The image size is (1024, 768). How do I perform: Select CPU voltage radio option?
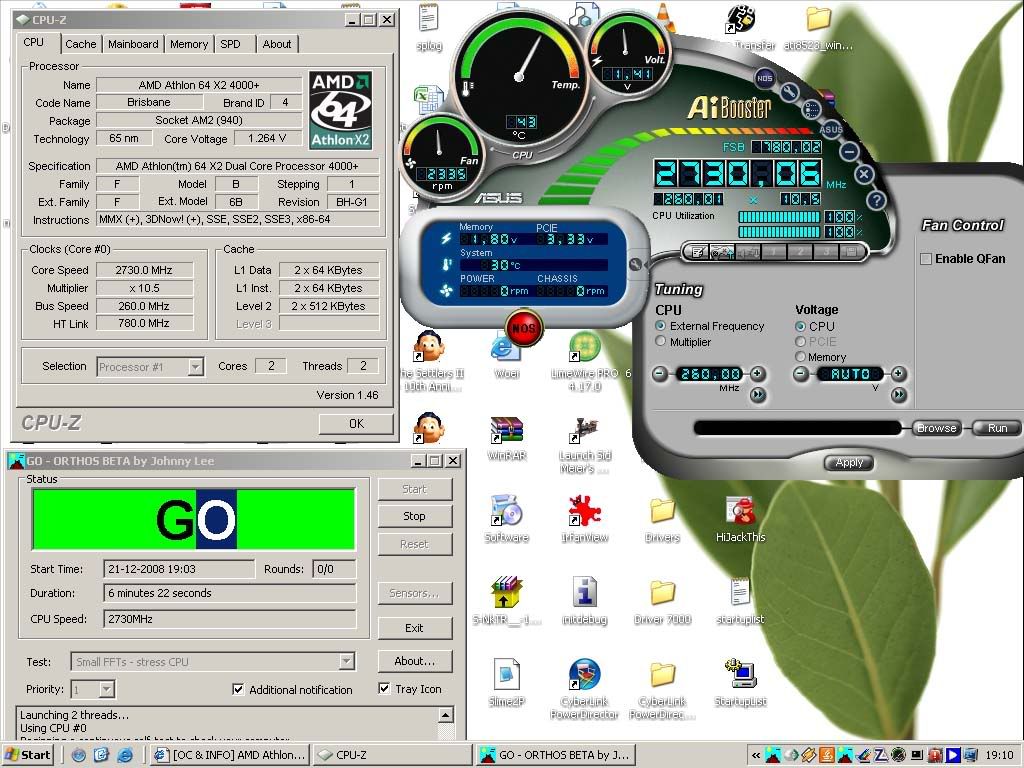coord(800,326)
